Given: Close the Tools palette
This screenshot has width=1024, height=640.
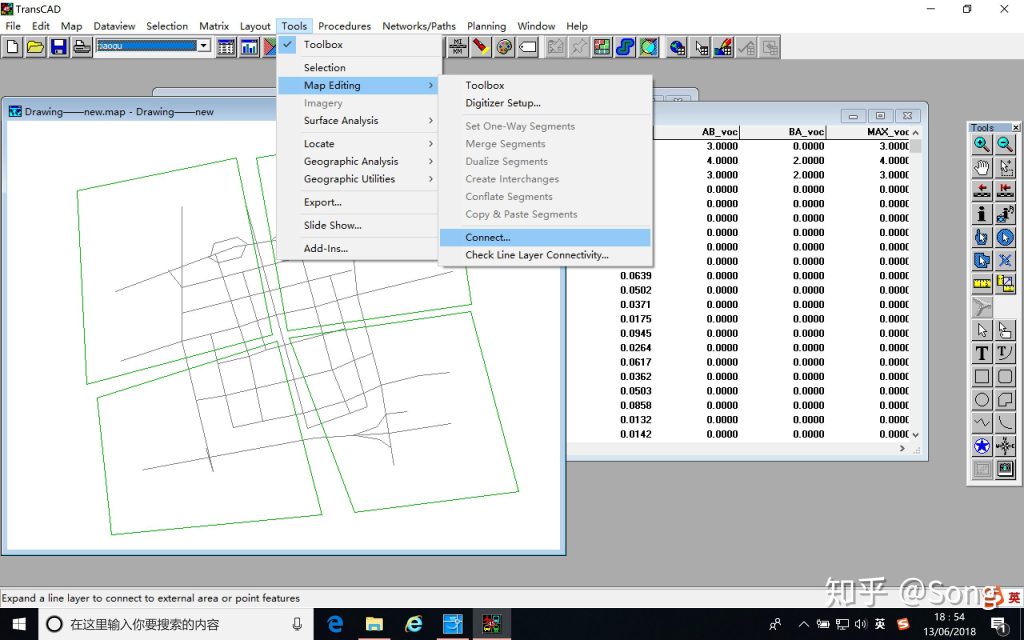Looking at the screenshot, I should click(x=1016, y=127).
